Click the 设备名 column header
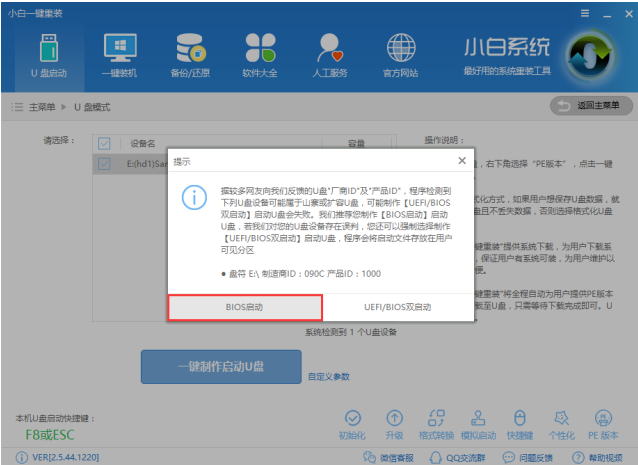The image size is (638, 465). pos(142,144)
